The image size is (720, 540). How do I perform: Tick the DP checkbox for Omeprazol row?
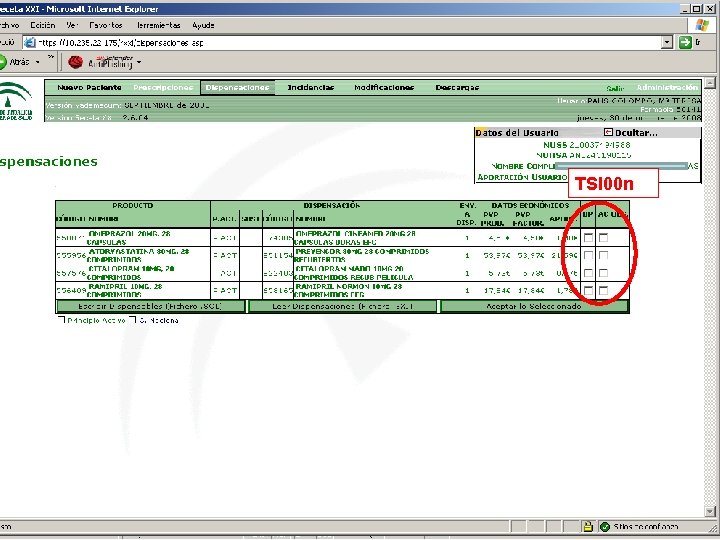(x=588, y=238)
